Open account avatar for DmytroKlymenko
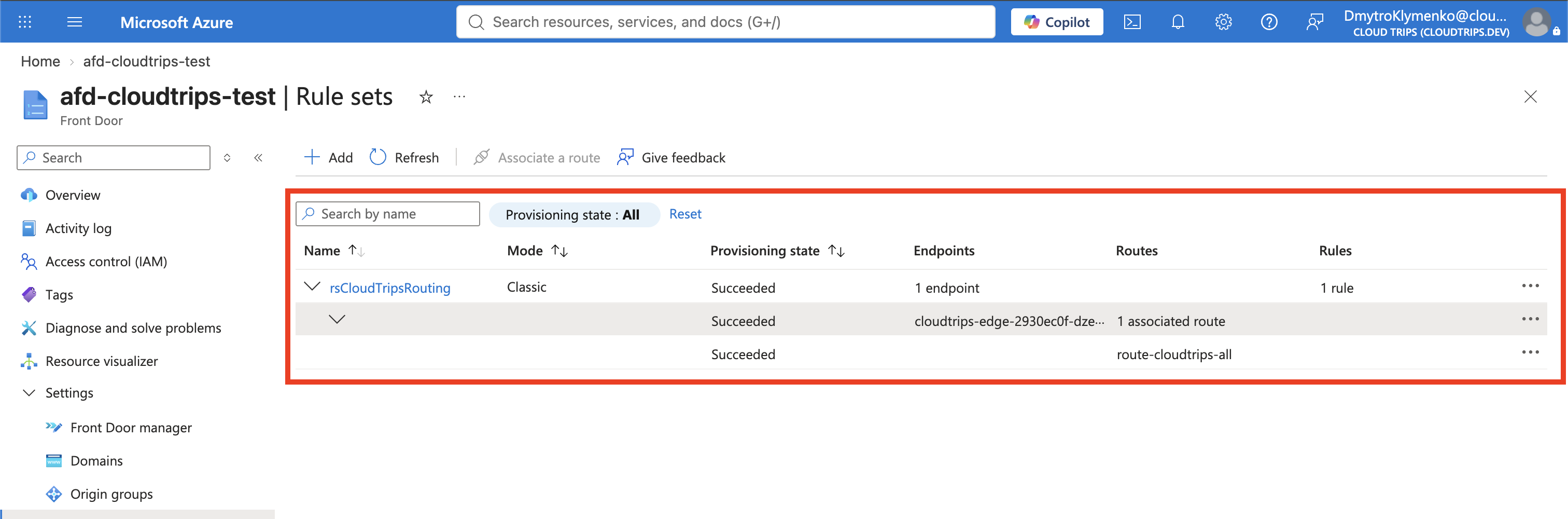Screen dimensions: 1568x519 pos(1536,22)
